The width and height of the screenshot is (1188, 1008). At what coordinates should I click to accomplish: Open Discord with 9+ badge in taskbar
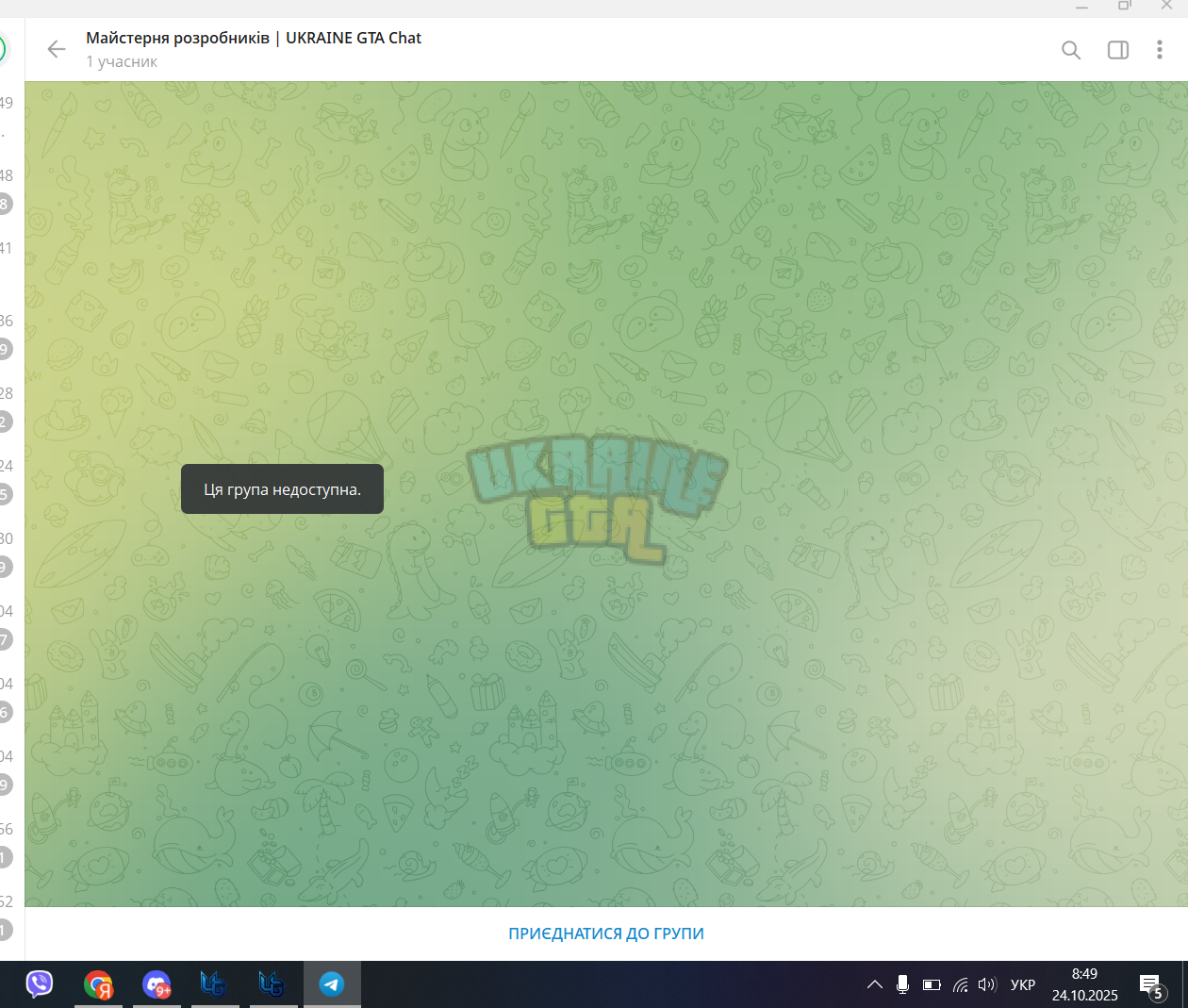coord(157,984)
